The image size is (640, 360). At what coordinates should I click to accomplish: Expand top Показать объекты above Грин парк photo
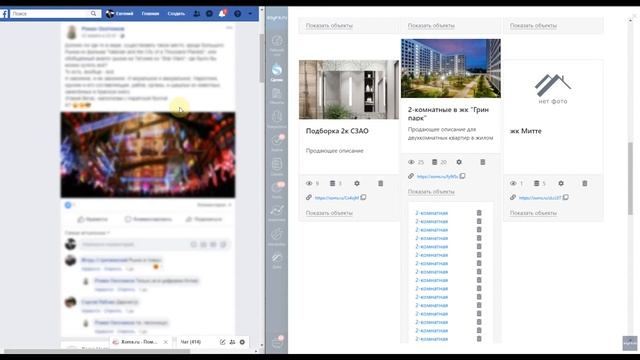click(431, 26)
